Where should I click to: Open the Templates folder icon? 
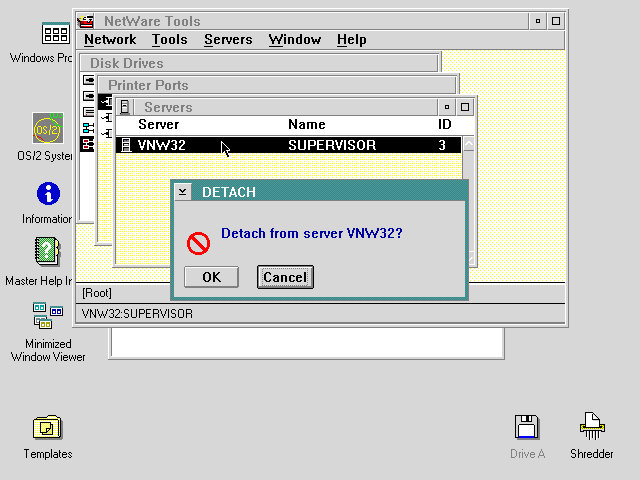point(47,427)
